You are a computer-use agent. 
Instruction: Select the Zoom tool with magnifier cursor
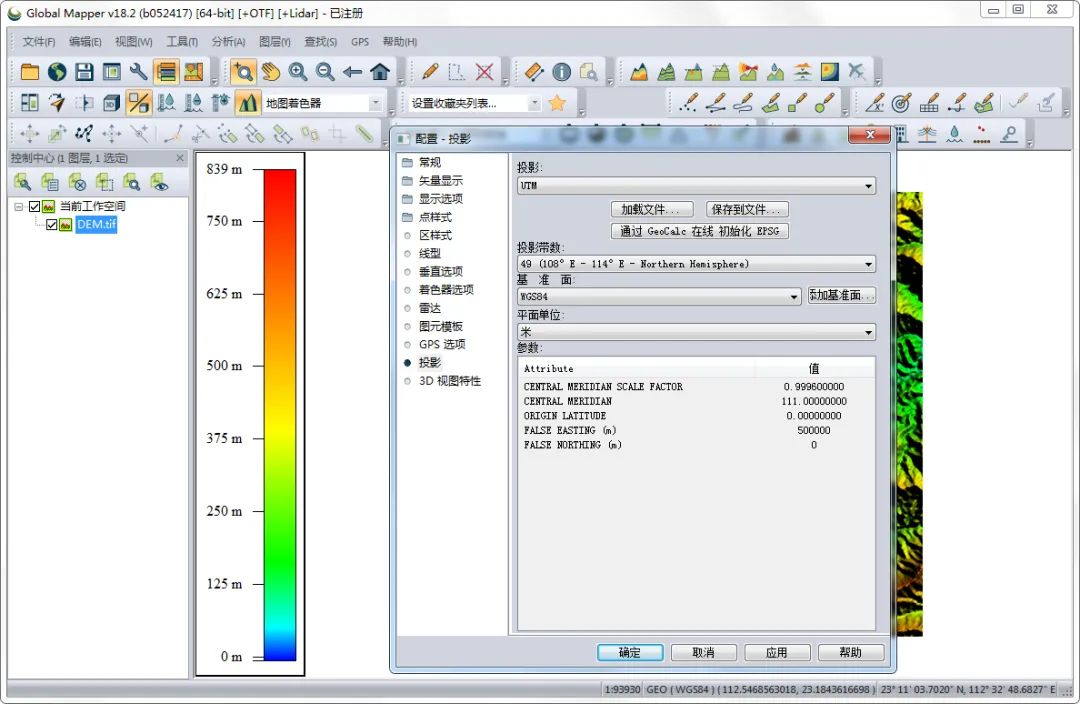click(242, 72)
